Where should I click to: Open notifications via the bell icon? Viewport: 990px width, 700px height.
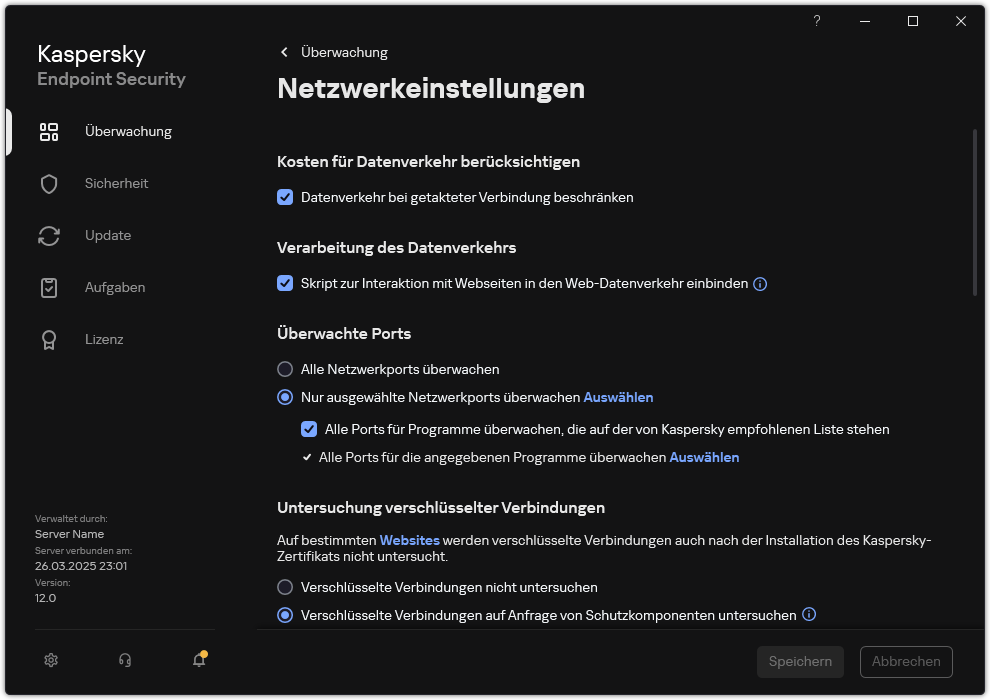(x=198, y=661)
